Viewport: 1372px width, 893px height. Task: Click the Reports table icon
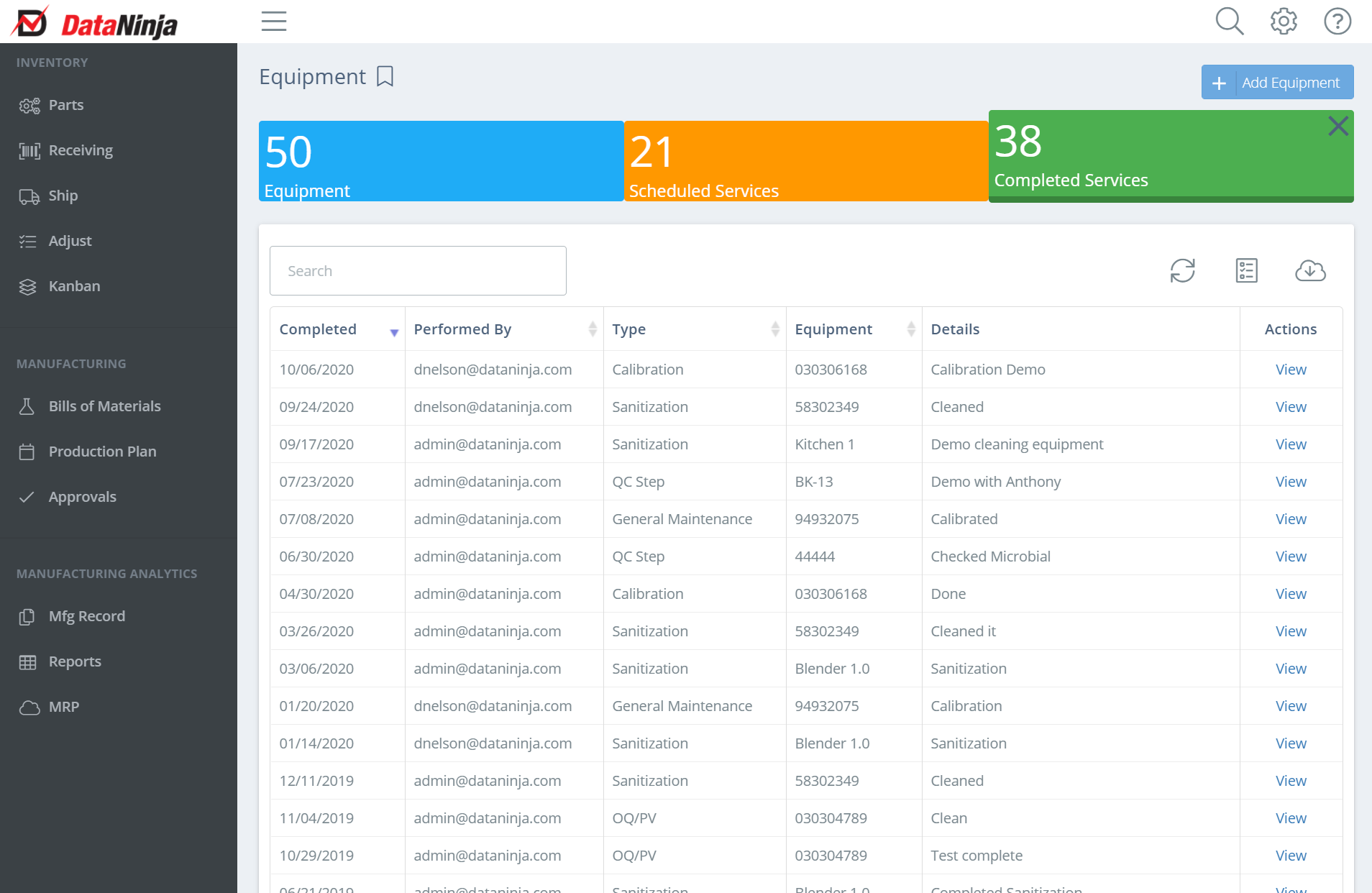(27, 662)
